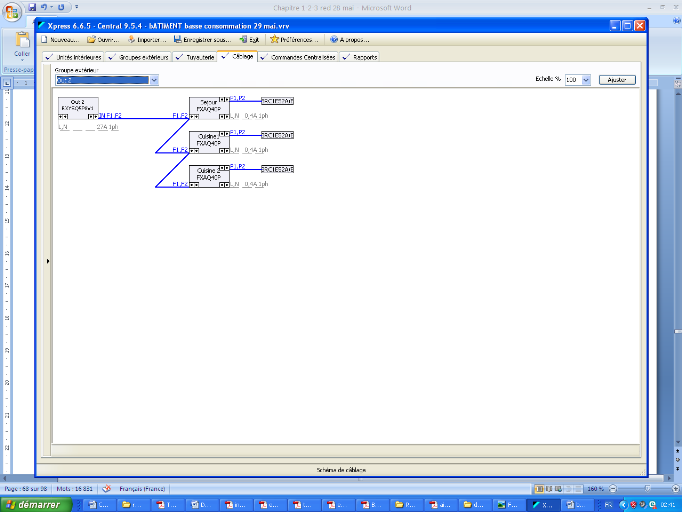The height and width of the screenshot is (512, 682).
Task: Open the Tuyauterie tab
Action: click(194, 57)
